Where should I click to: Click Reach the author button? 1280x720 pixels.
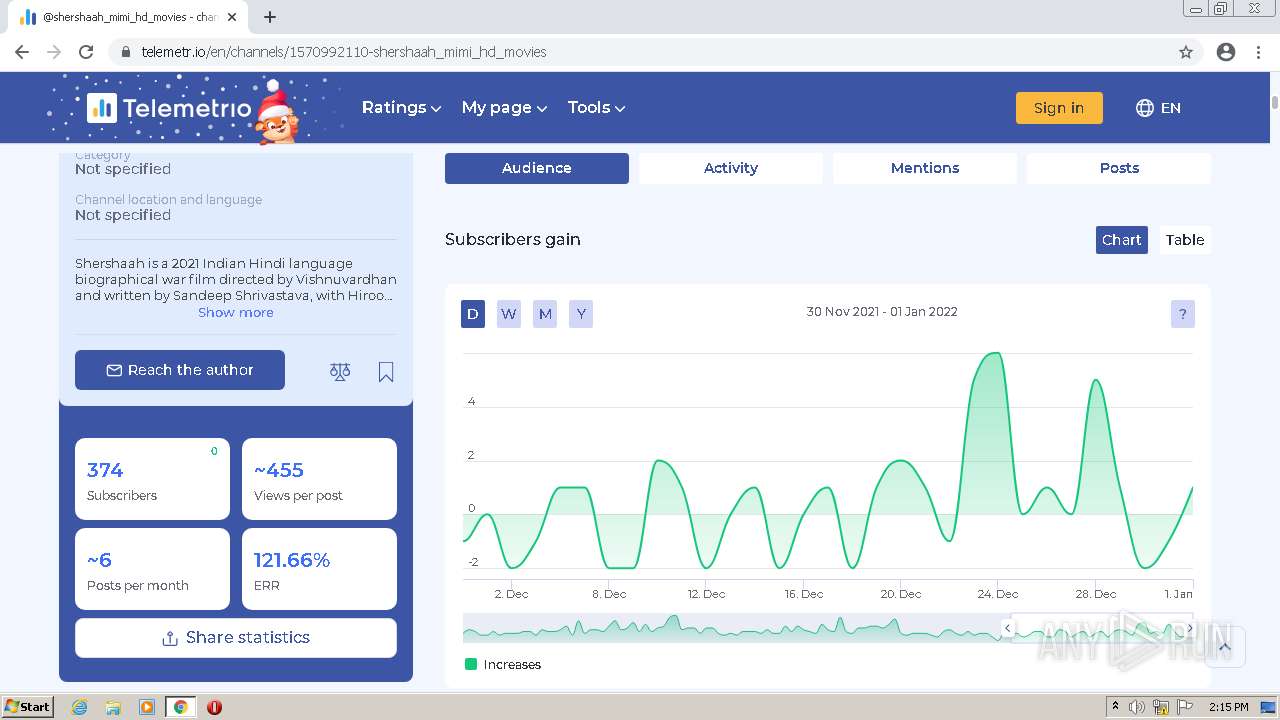click(180, 370)
